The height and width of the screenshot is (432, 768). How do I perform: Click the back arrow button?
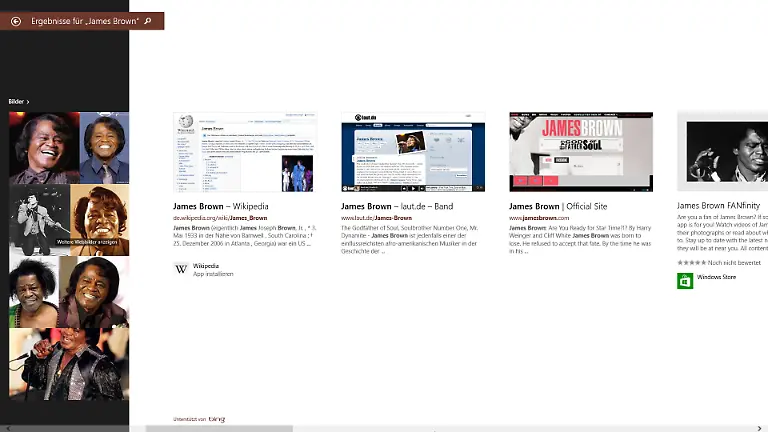(14, 21)
